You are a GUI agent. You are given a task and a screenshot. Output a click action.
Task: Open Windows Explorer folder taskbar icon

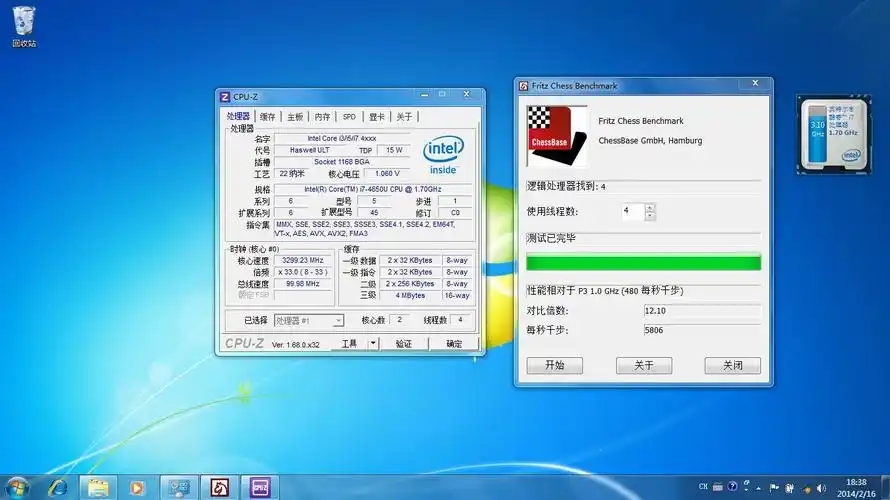point(98,488)
